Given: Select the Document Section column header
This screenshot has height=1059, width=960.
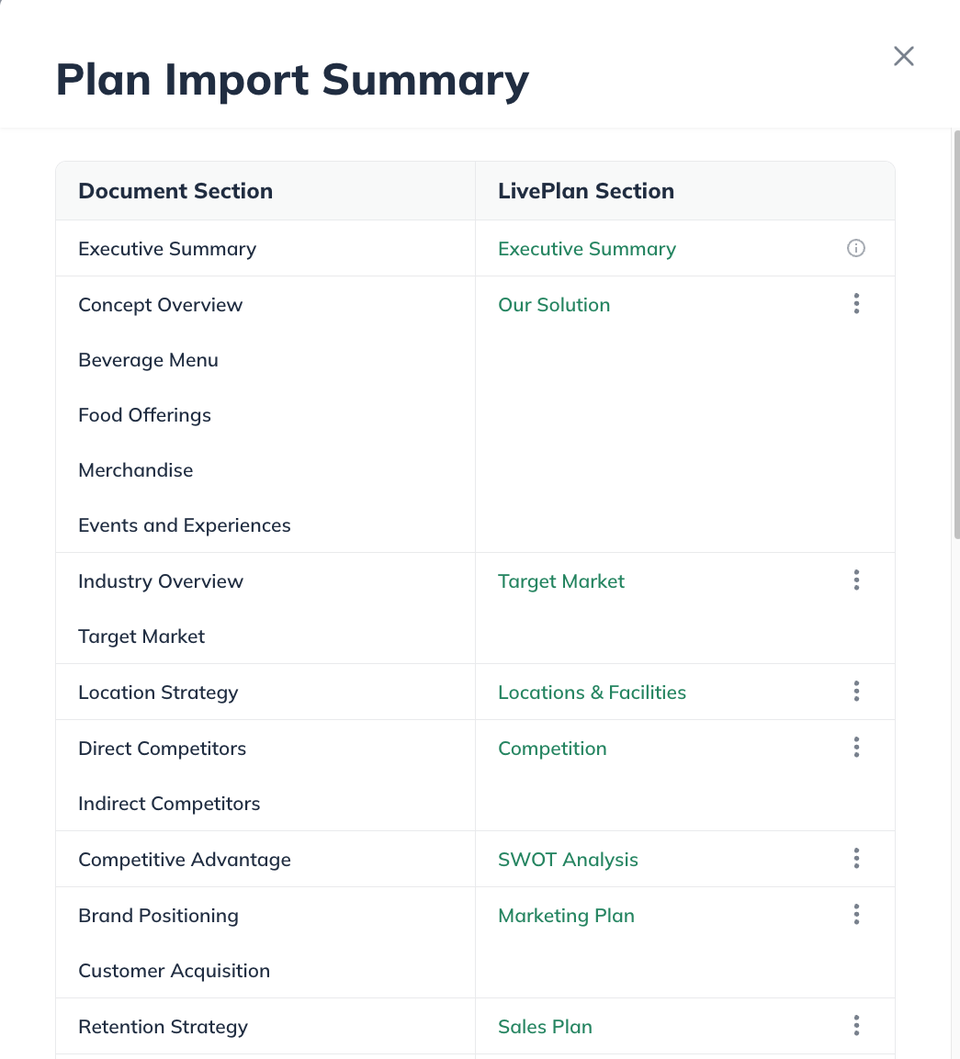Looking at the screenshot, I should click(x=176, y=191).
